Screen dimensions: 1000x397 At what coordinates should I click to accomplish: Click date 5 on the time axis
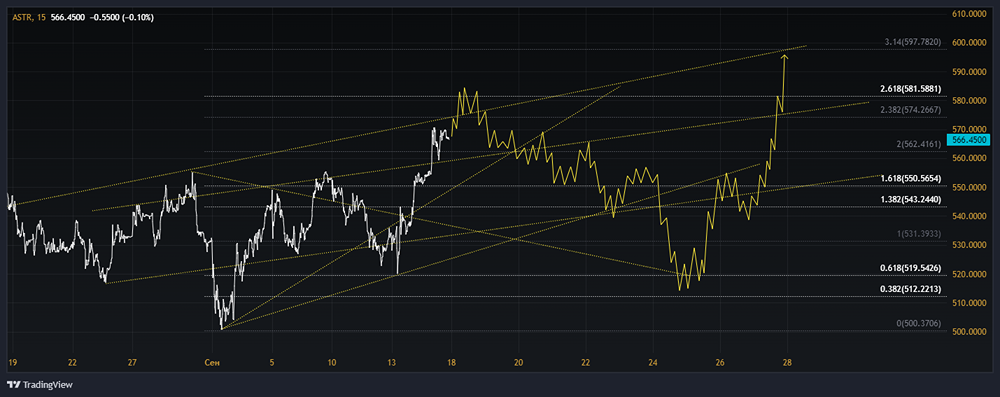tap(272, 363)
